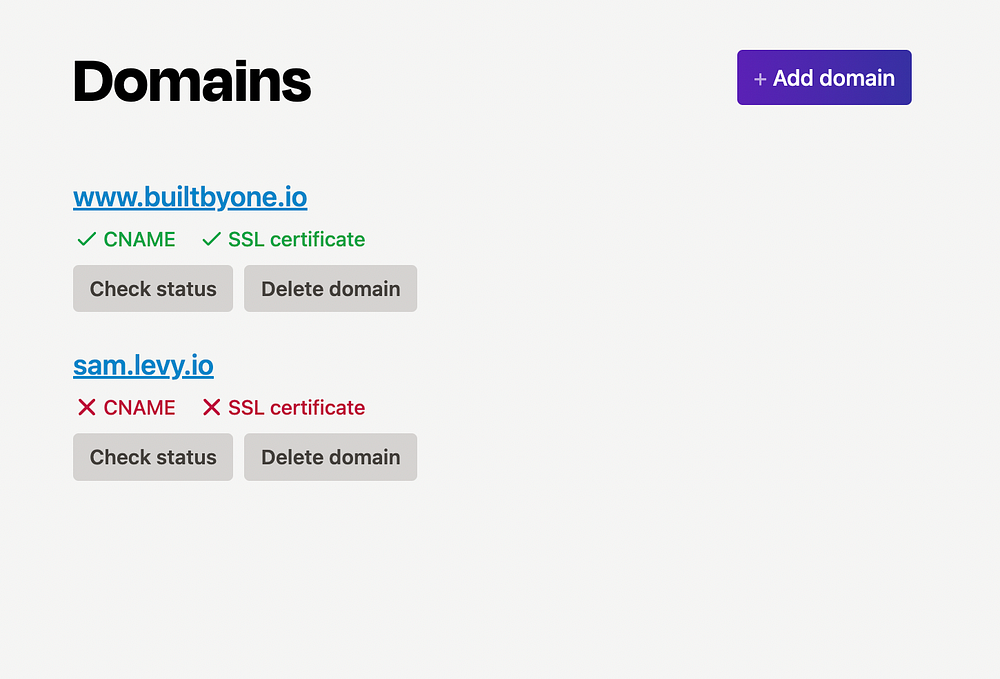Select the red CNAME status label

pyautogui.click(x=139, y=408)
